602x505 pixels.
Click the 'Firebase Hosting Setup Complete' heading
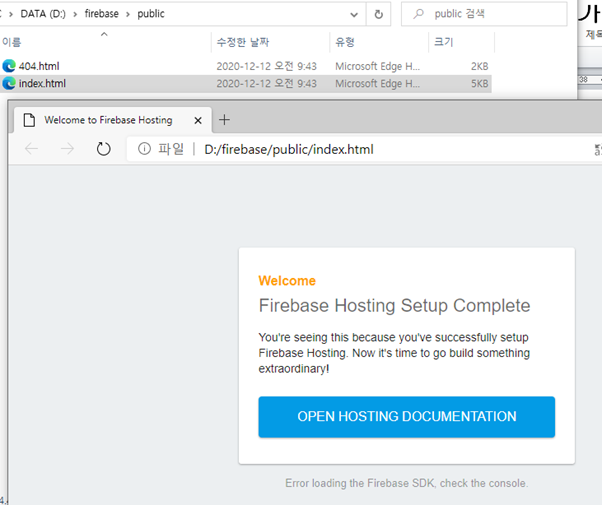[x=394, y=306]
